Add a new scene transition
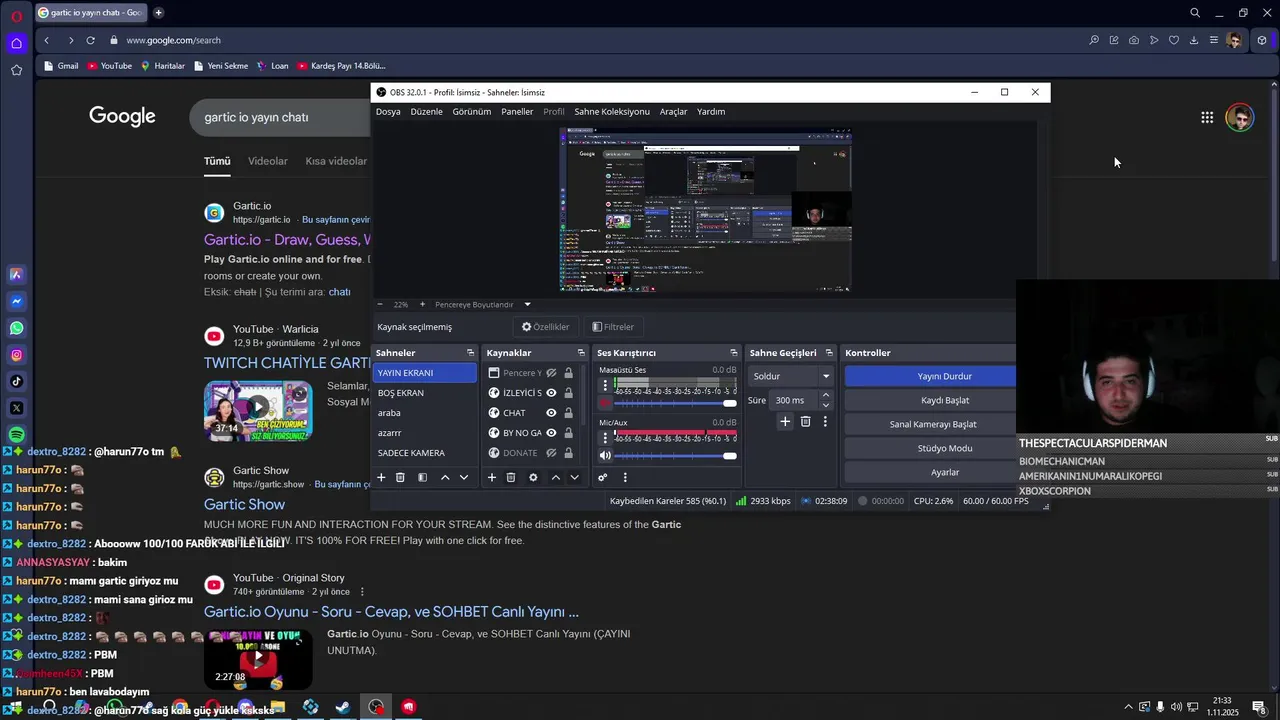Screen dimensions: 1280x720 [785, 422]
